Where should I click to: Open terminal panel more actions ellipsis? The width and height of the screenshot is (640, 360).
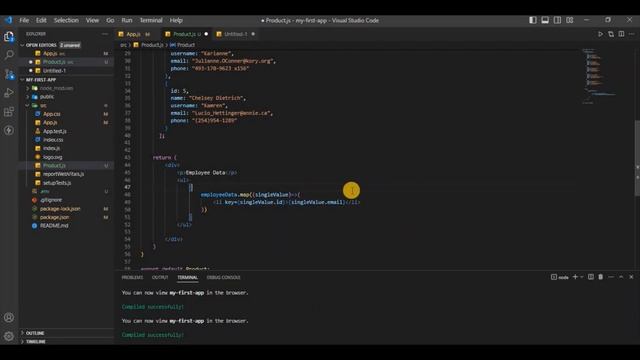coord(611,277)
